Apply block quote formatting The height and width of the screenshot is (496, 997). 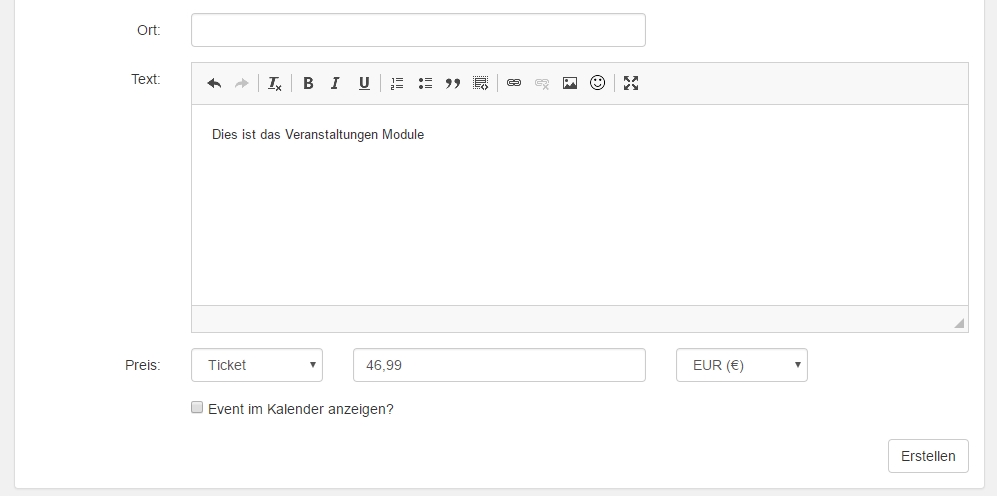(453, 83)
